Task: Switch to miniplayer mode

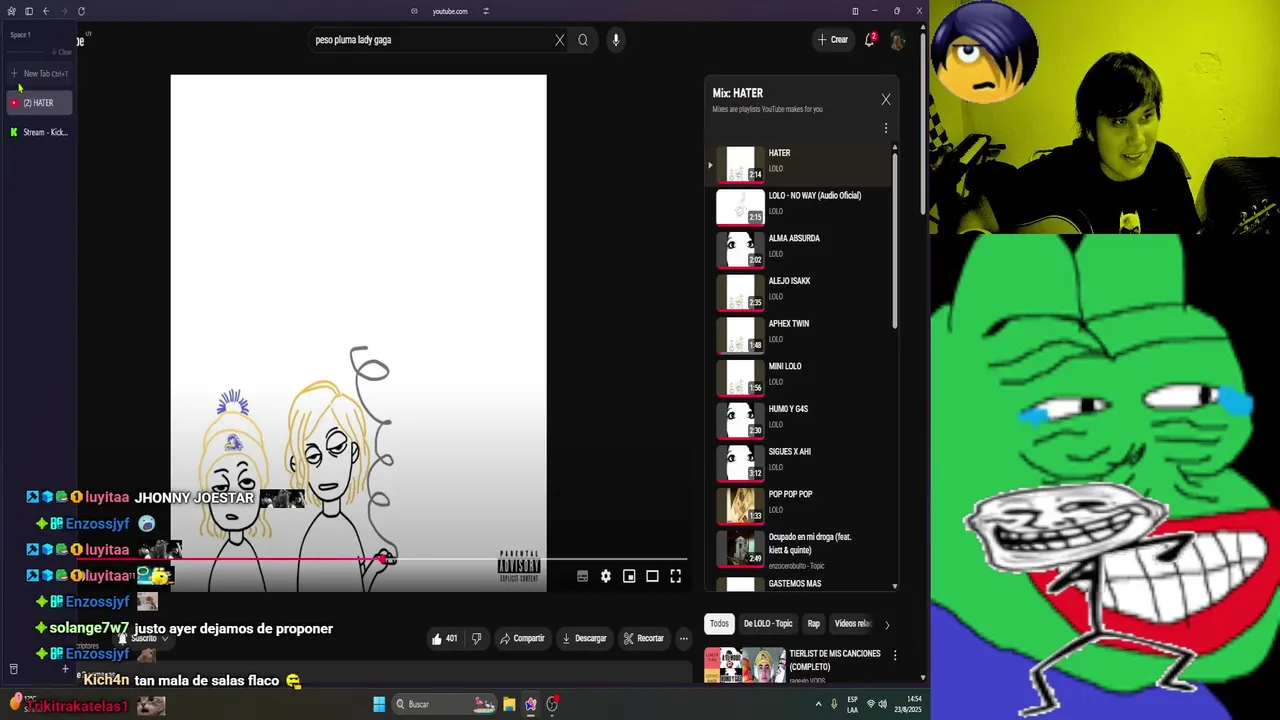Action: [629, 576]
